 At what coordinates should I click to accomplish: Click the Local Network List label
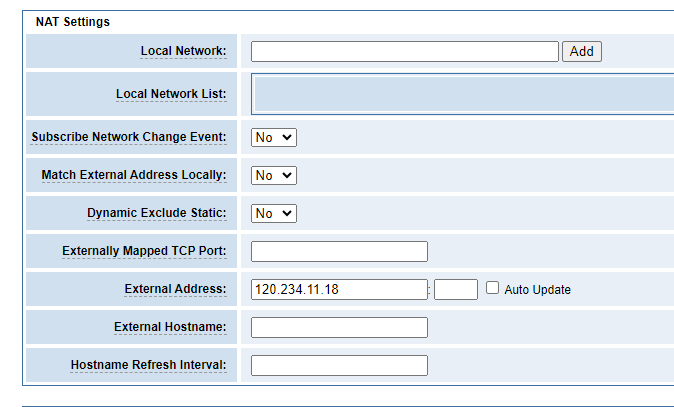click(x=171, y=94)
